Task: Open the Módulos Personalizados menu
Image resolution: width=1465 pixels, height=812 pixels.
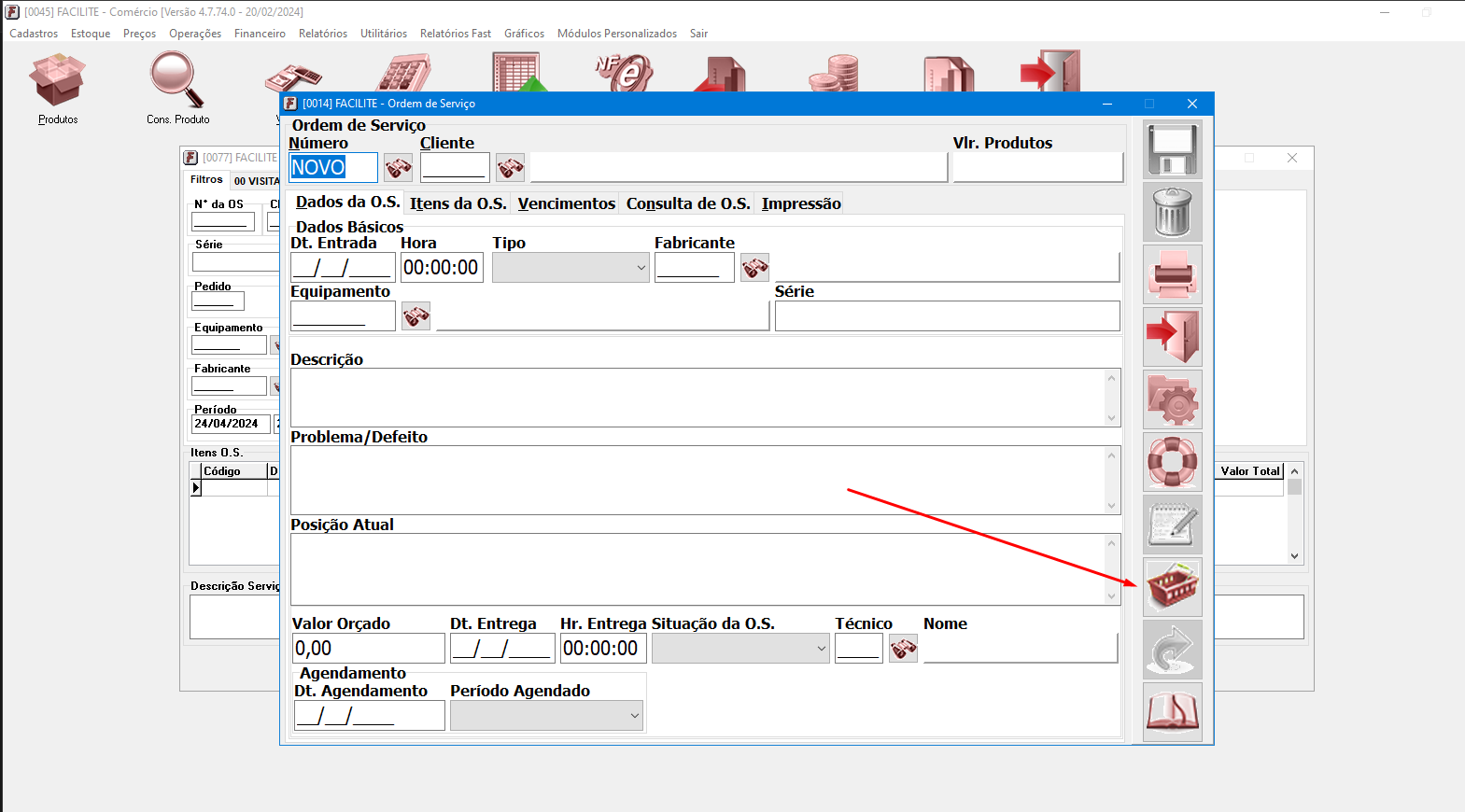Action: tap(617, 34)
